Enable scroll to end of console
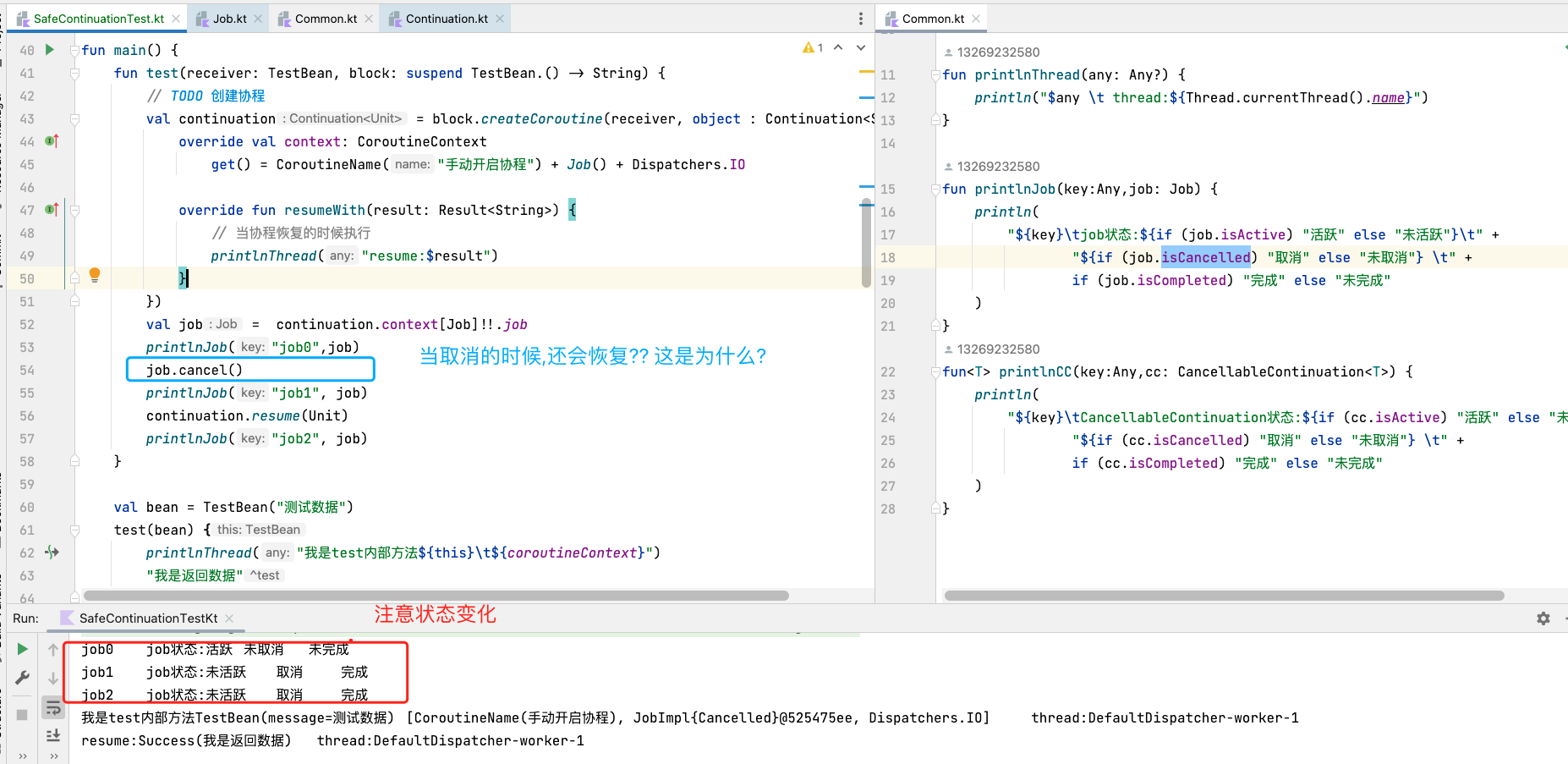This screenshot has height=764, width=1568. [x=53, y=735]
